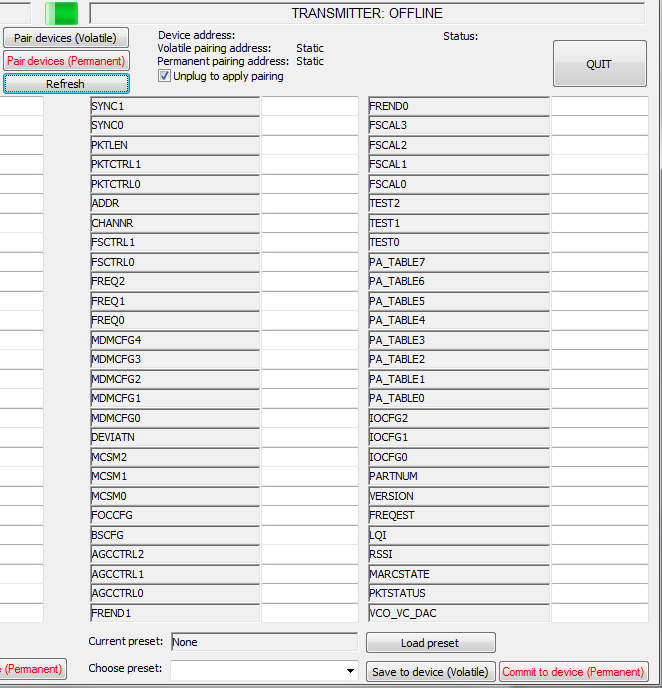The image size is (662, 688).
Task: Select the FSCTRL0 register label
Action: coord(175,262)
